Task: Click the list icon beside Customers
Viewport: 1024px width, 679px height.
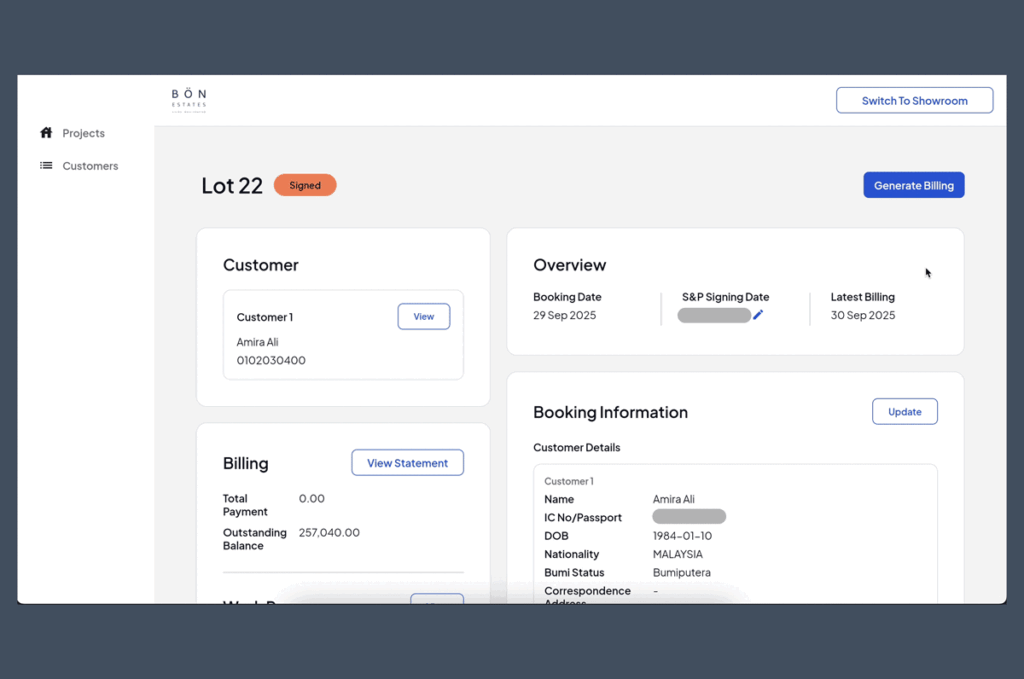Action: [x=45, y=165]
